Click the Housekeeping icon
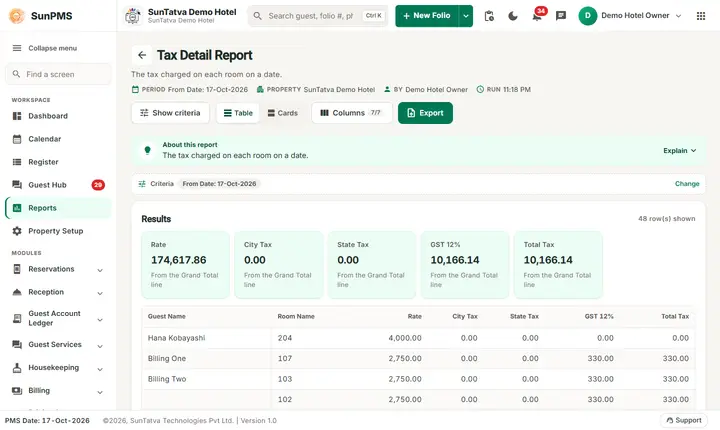 [17, 368]
